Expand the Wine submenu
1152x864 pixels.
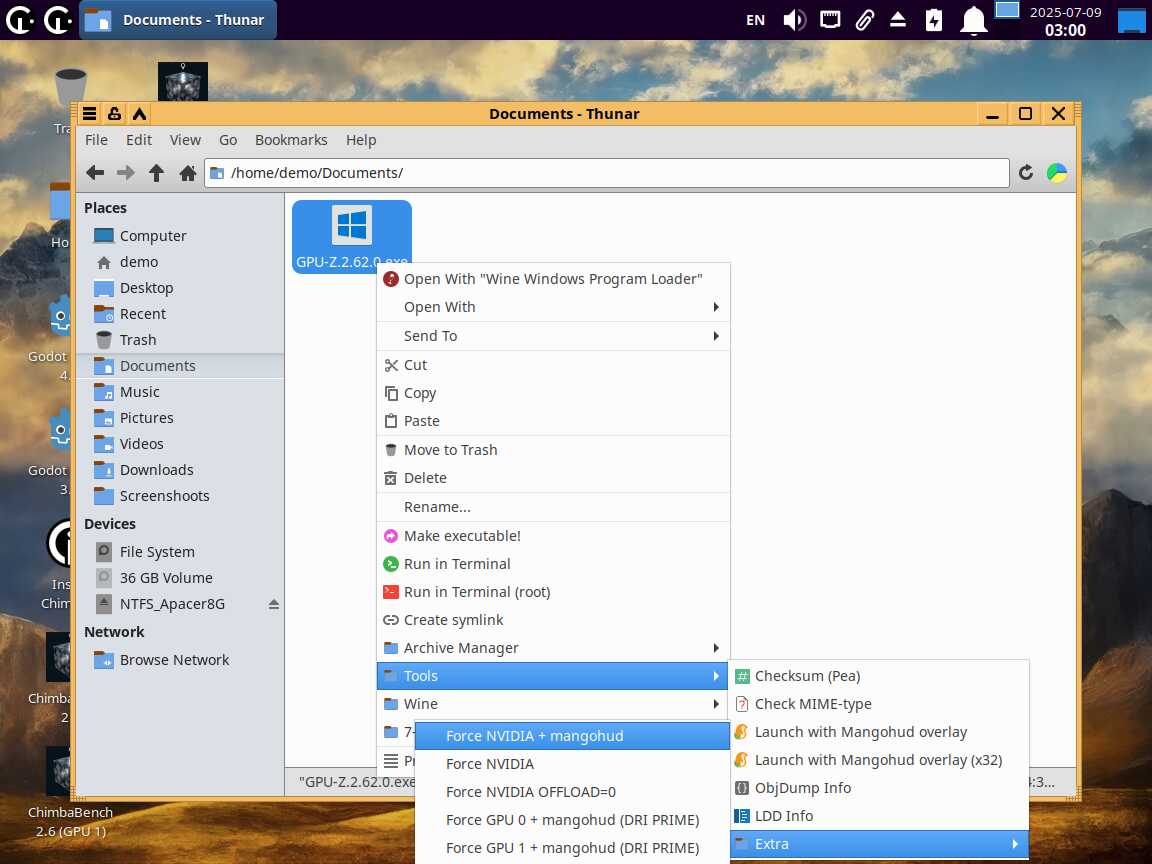tap(552, 704)
